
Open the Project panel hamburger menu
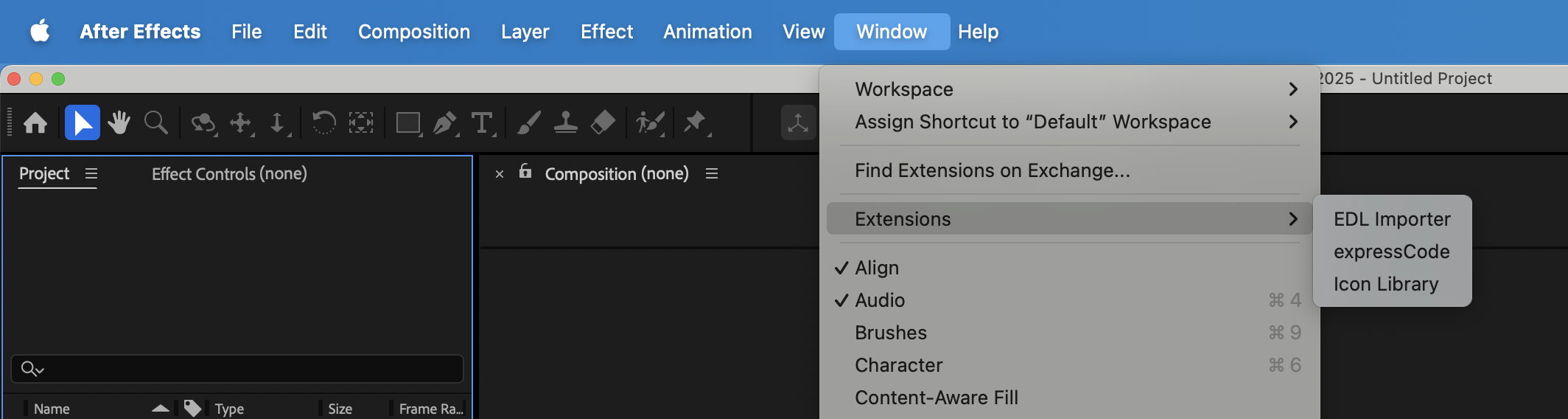[91, 173]
